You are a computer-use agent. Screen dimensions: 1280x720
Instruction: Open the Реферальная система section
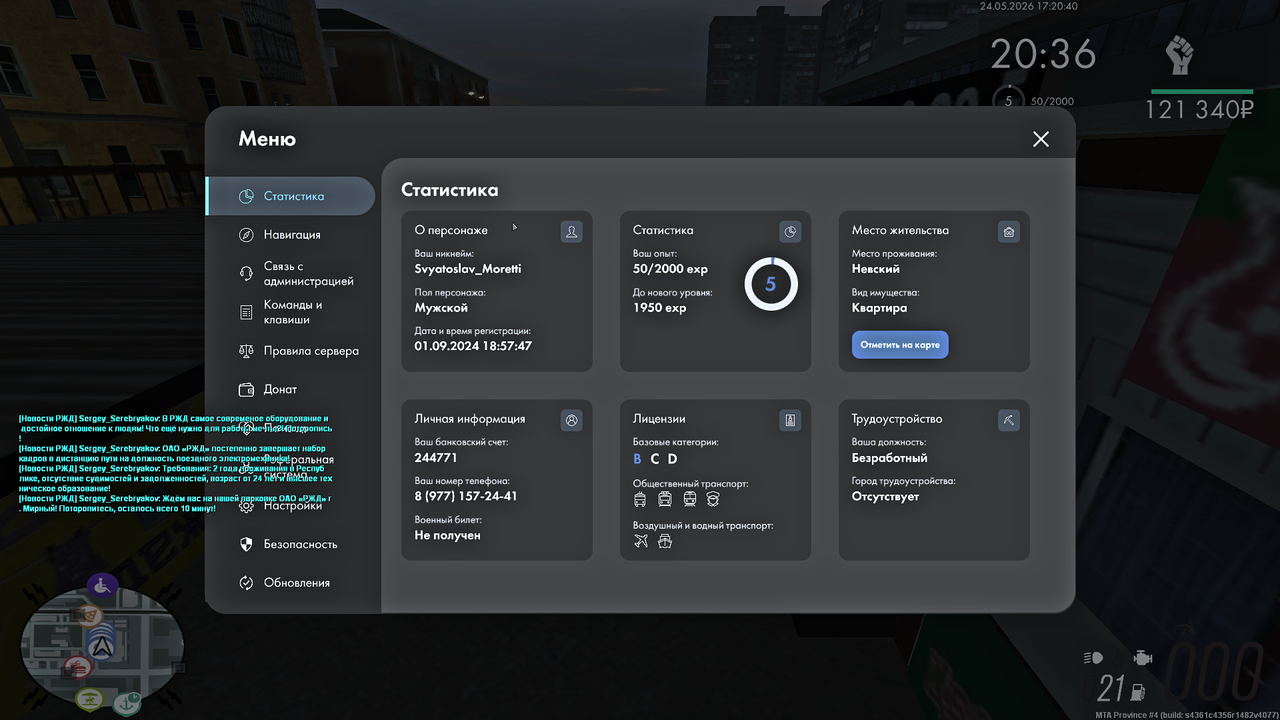coord(290,467)
